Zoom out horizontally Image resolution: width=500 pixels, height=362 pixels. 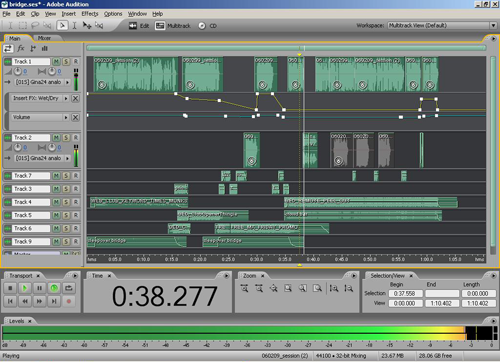coord(259,288)
